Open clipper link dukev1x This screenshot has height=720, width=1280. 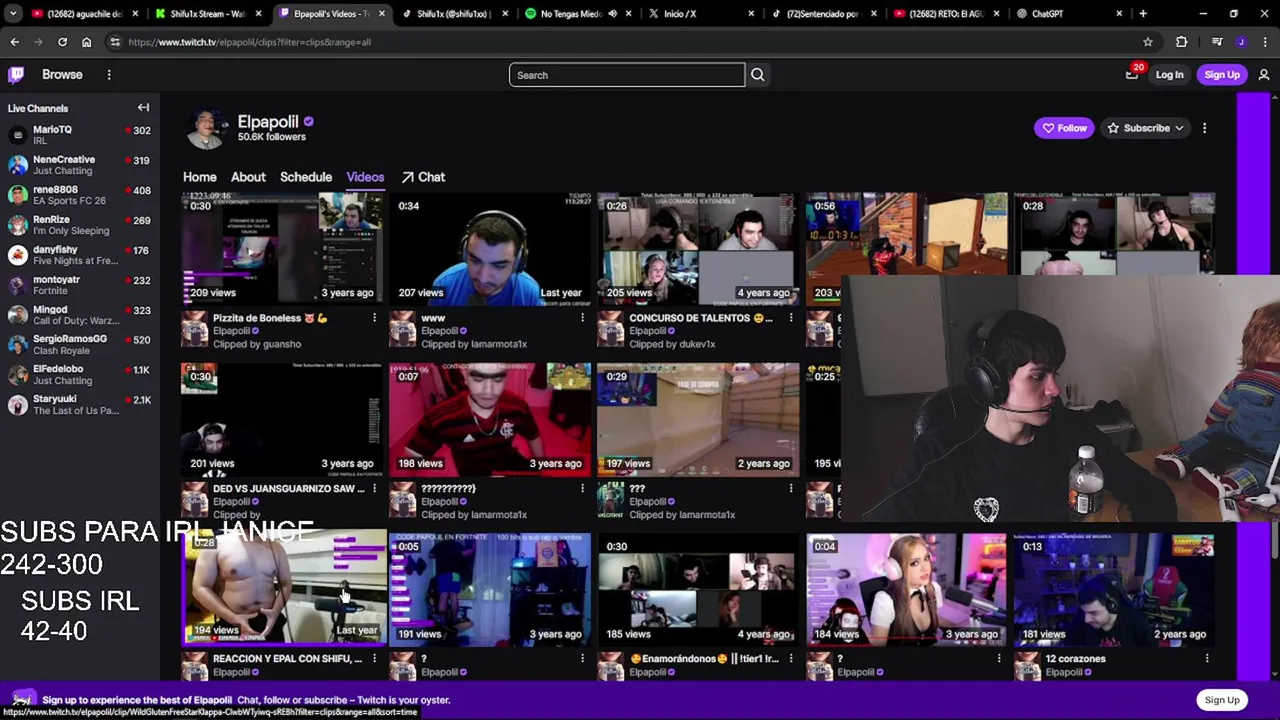click(x=693, y=344)
